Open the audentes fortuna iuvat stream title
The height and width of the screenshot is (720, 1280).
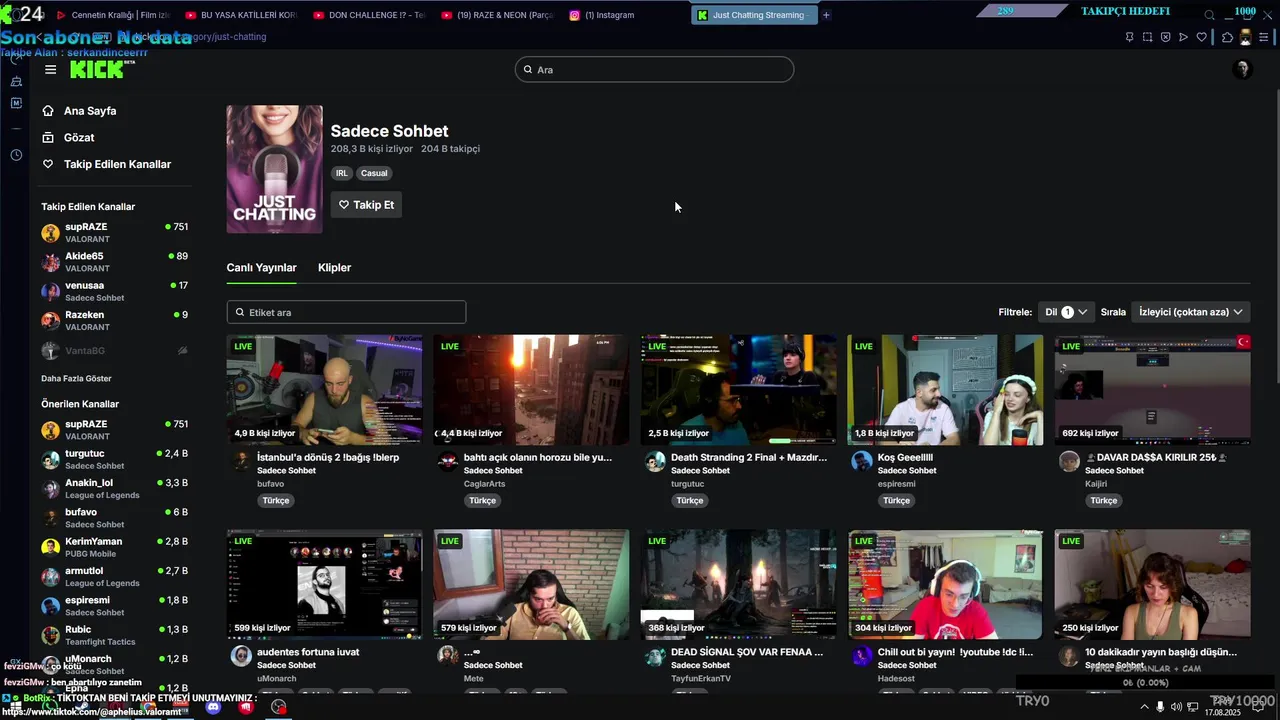coord(308,652)
